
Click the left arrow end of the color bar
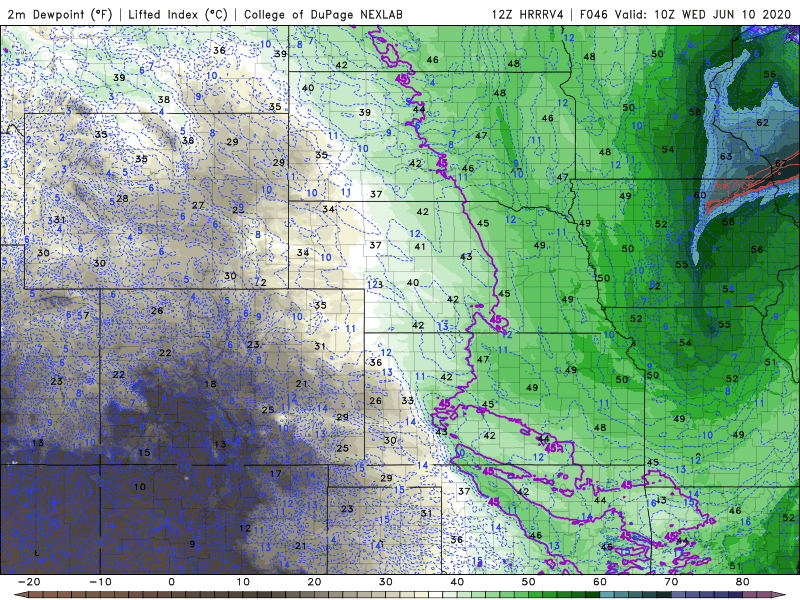[20, 595]
